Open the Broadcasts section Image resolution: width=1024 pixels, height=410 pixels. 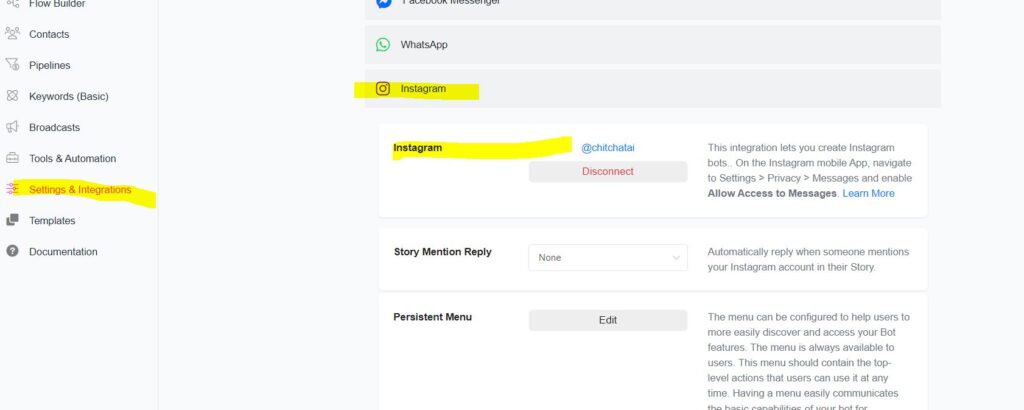[54, 127]
